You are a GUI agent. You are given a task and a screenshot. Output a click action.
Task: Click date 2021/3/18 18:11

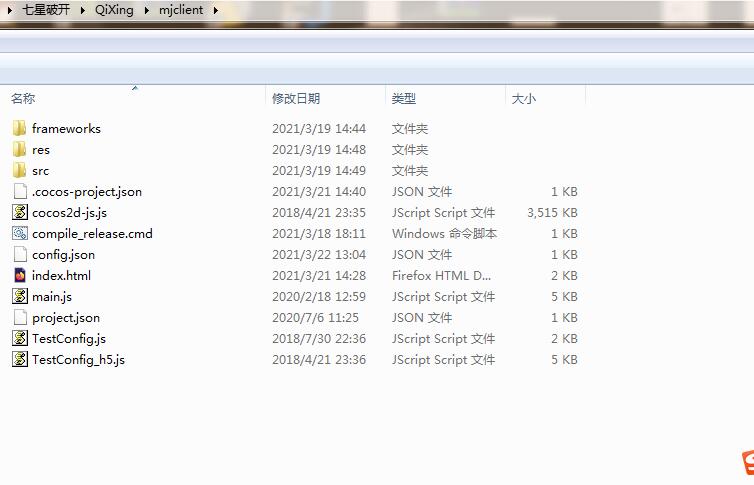[x=319, y=234]
